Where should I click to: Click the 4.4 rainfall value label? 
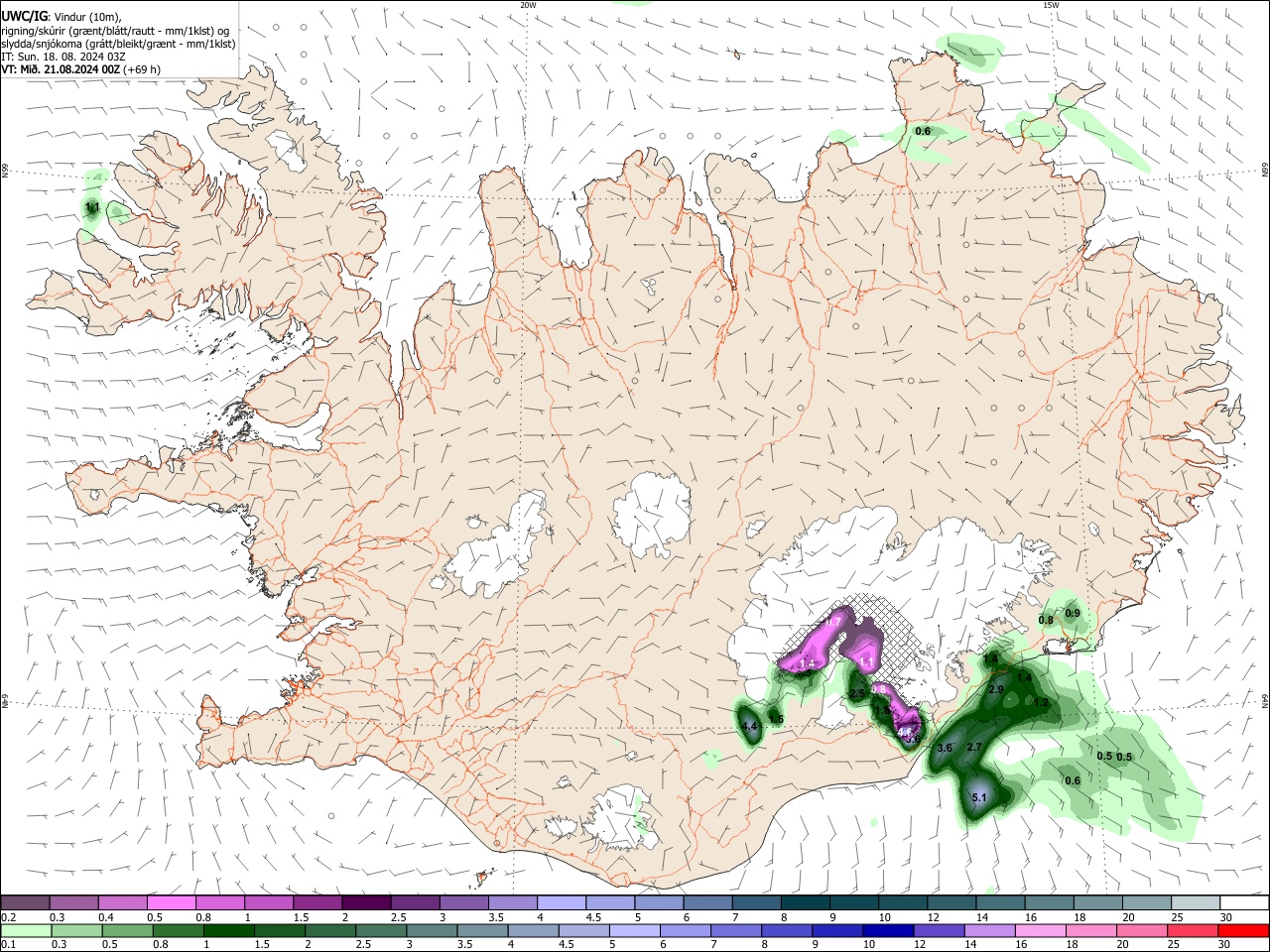pos(750,727)
